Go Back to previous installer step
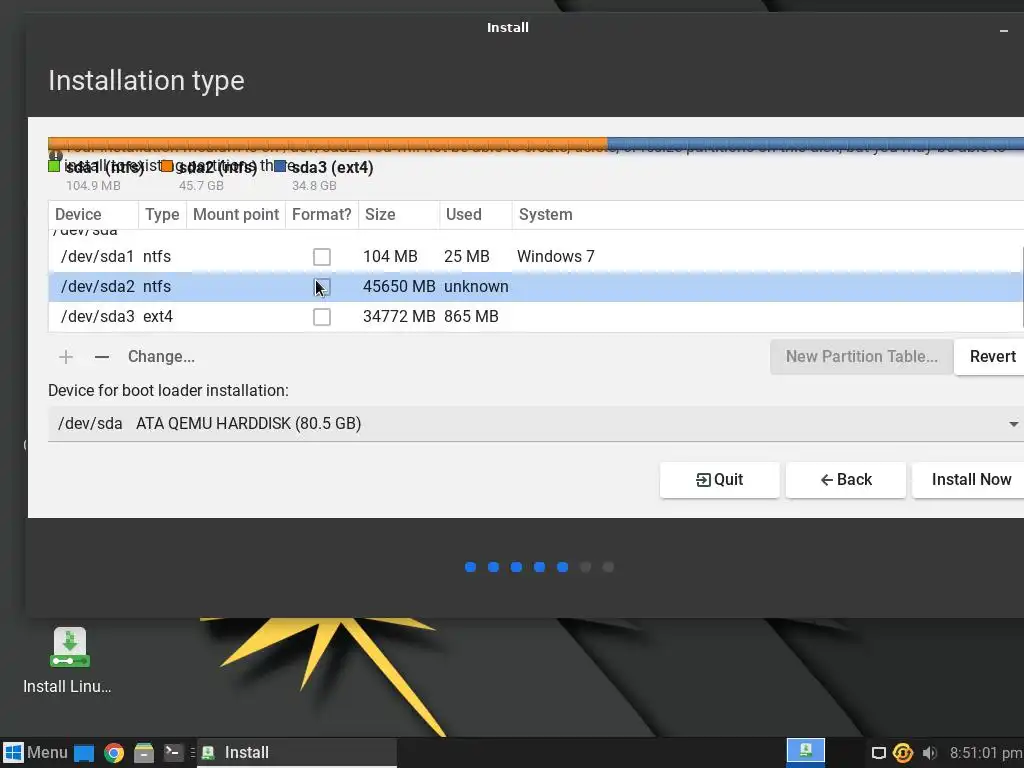 pos(846,480)
